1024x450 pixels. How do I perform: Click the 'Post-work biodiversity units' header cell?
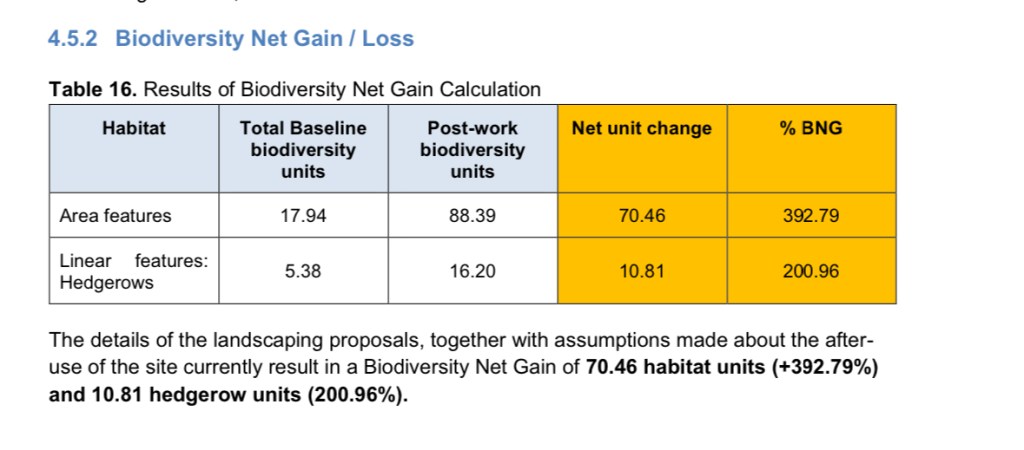coord(472,149)
